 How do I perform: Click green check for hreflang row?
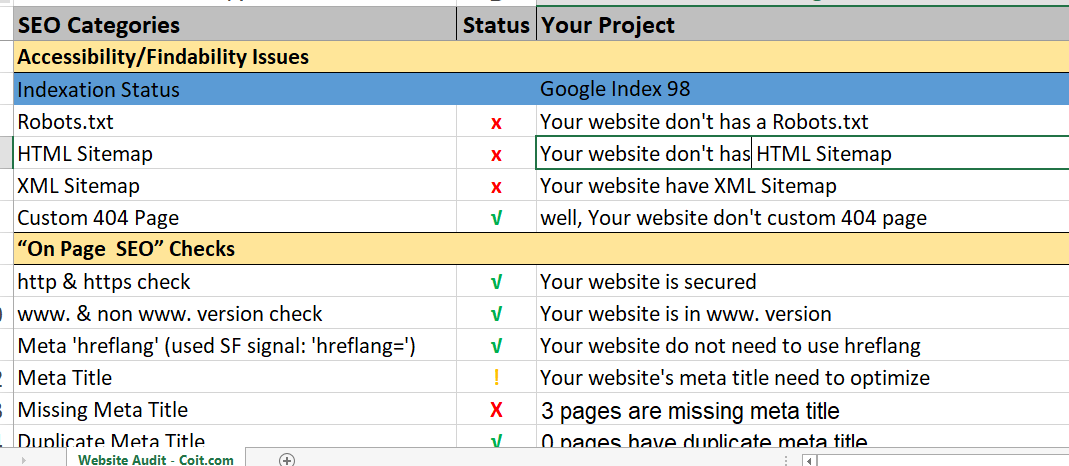[496, 346]
